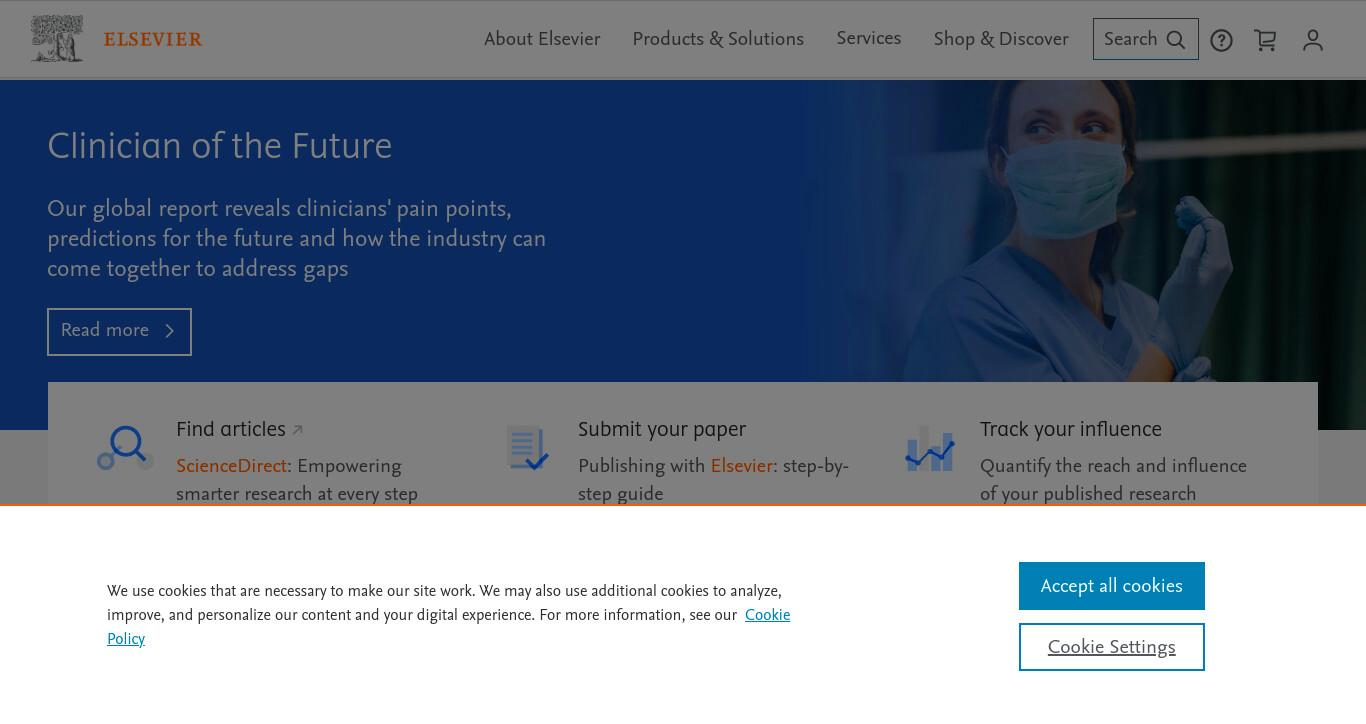Click the orange Elsevier link in publishing text
1366x724 pixels.
742,466
